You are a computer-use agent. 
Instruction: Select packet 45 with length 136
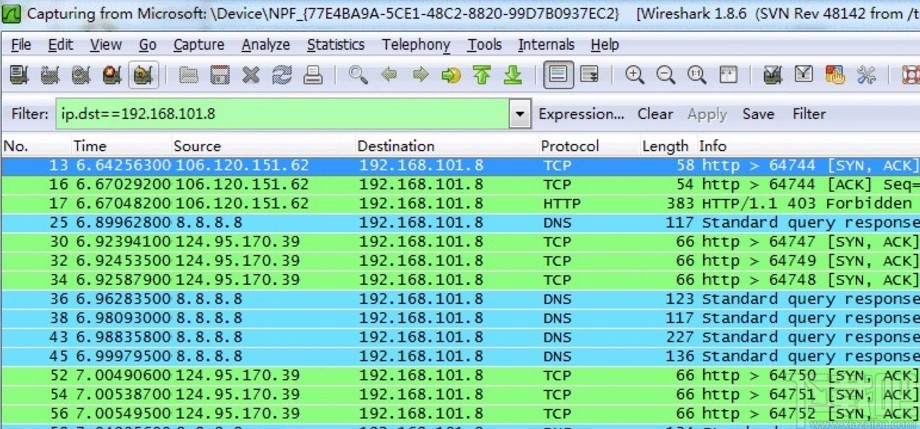[x=460, y=356]
